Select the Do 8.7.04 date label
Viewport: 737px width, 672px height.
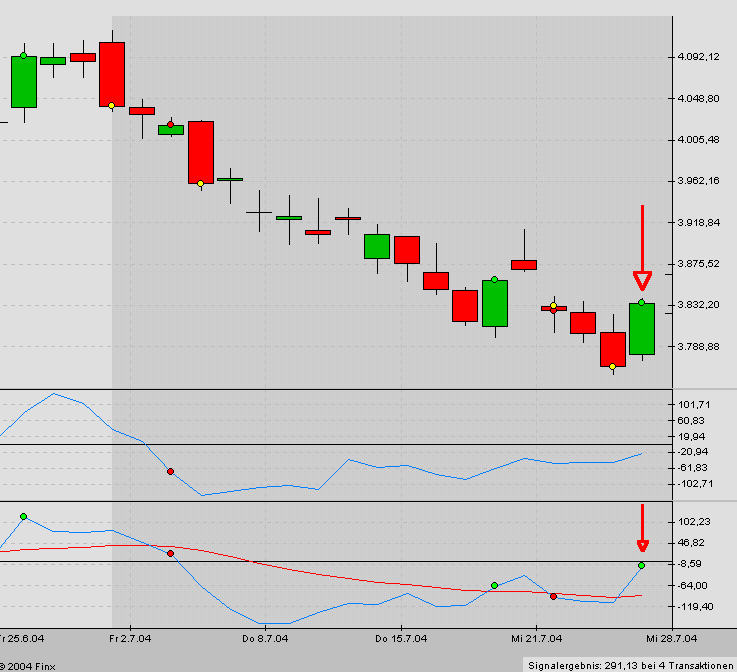coord(265,637)
